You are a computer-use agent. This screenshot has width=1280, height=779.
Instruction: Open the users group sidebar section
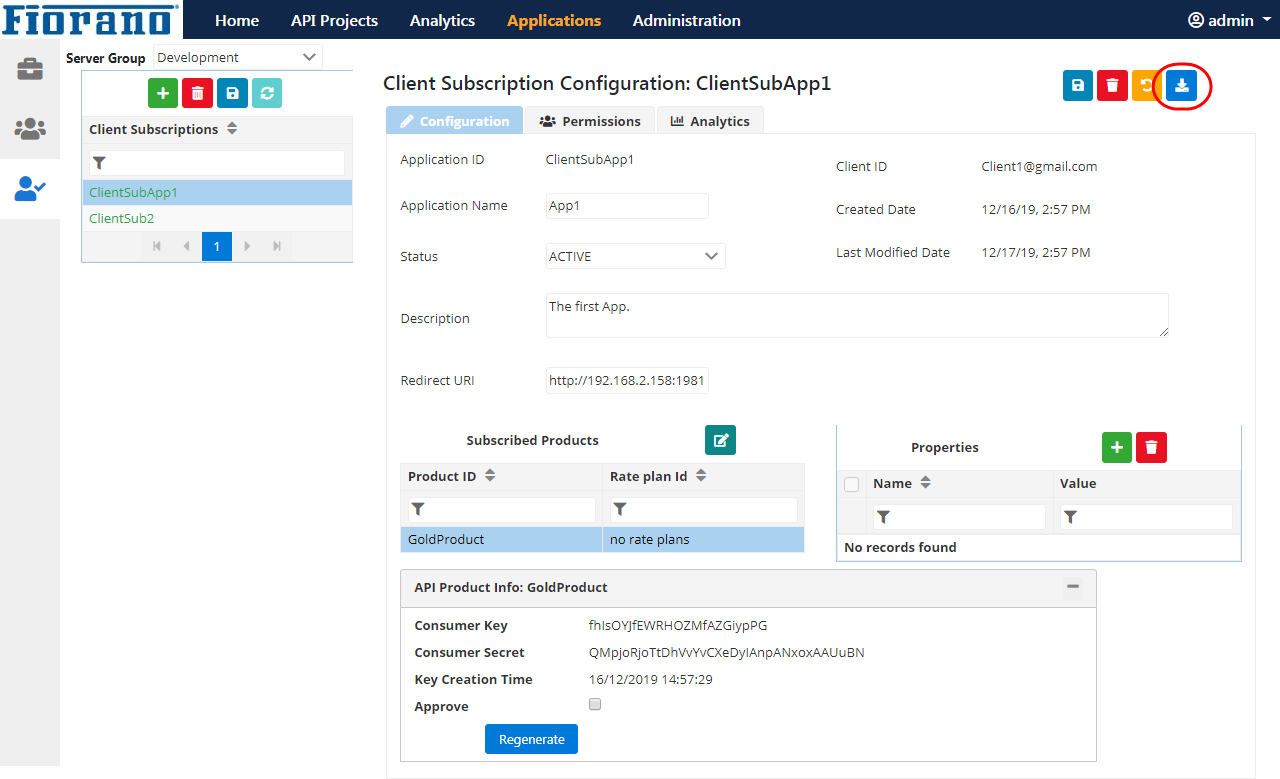(x=29, y=129)
